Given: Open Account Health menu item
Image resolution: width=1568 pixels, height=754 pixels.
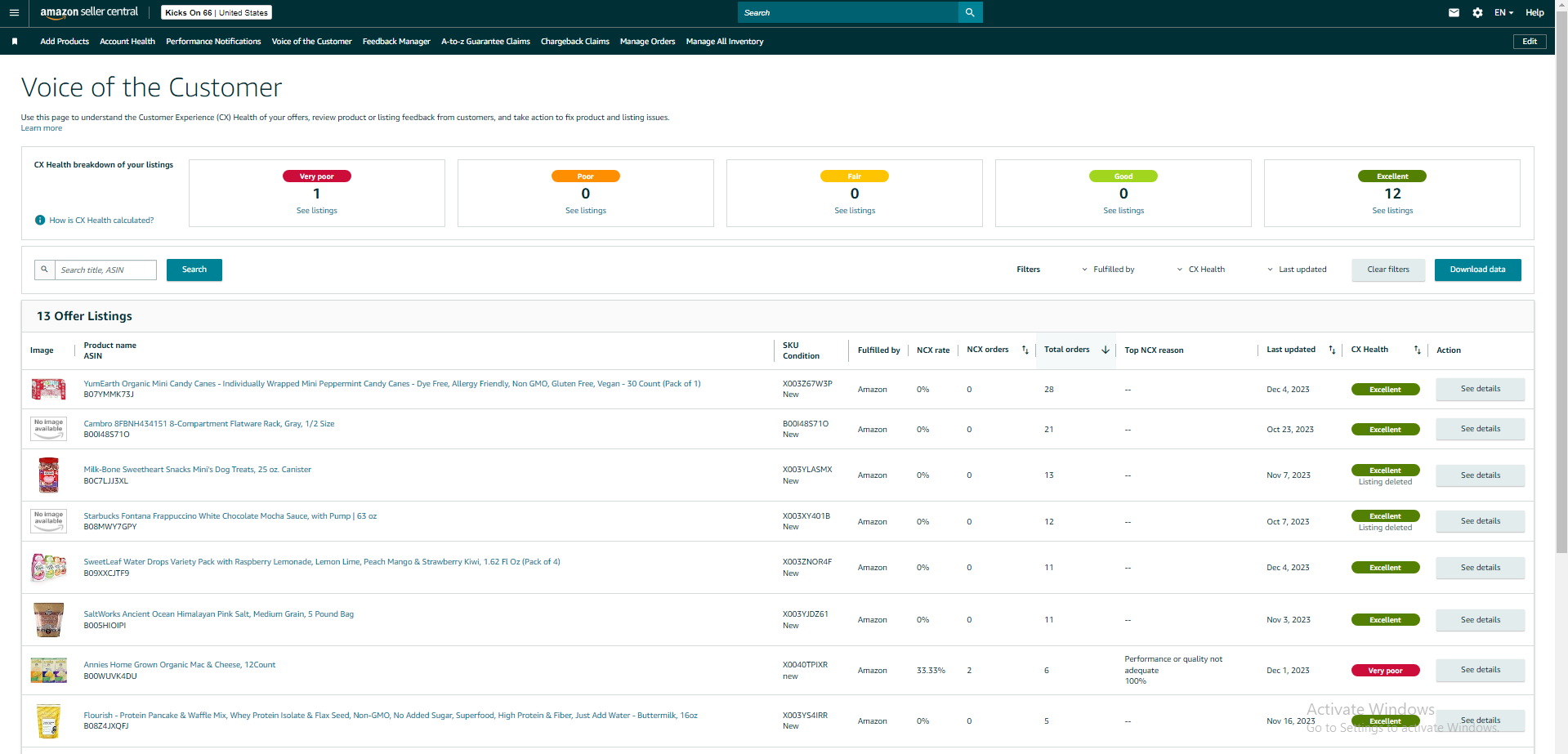Looking at the screenshot, I should (127, 42).
